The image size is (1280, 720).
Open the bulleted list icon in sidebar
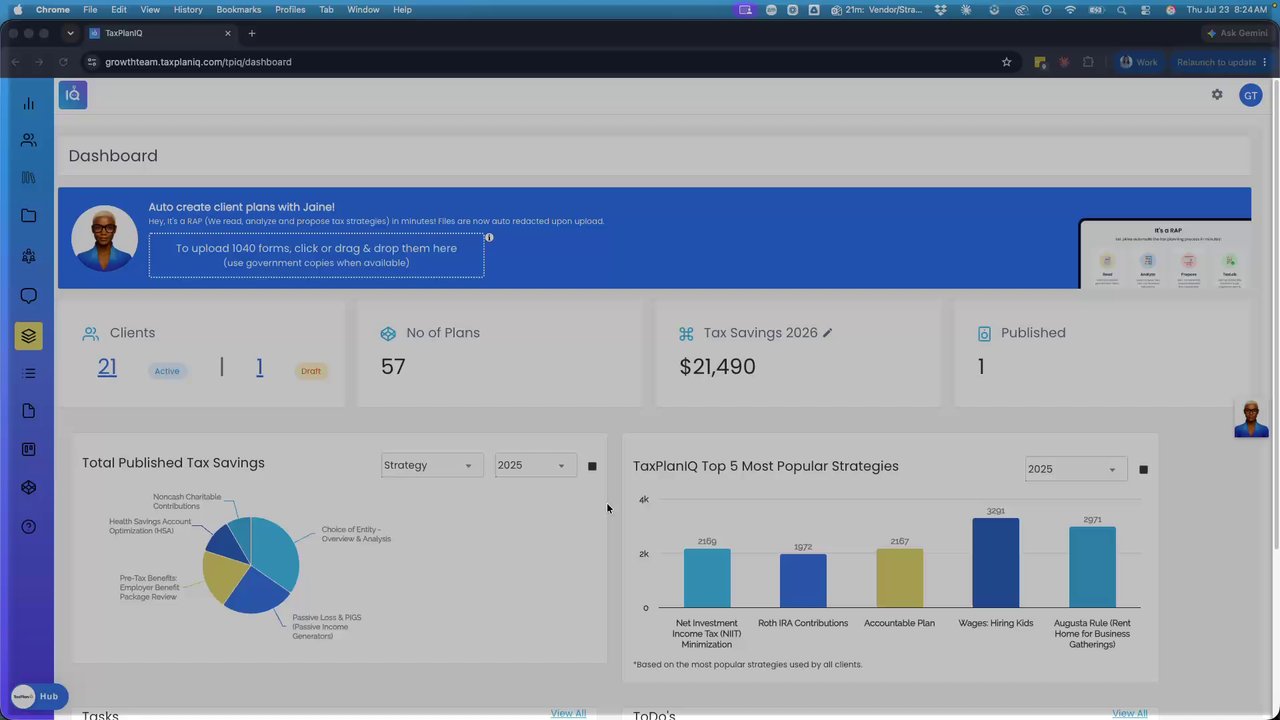[28, 373]
